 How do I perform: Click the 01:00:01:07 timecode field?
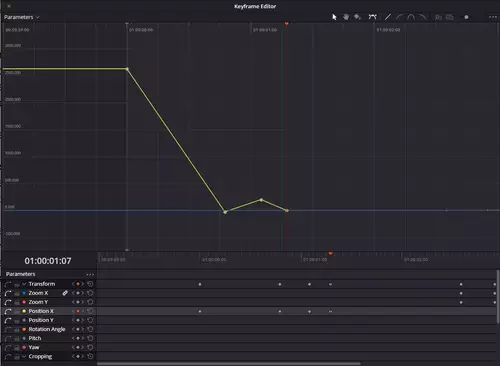pyautogui.click(x=48, y=261)
